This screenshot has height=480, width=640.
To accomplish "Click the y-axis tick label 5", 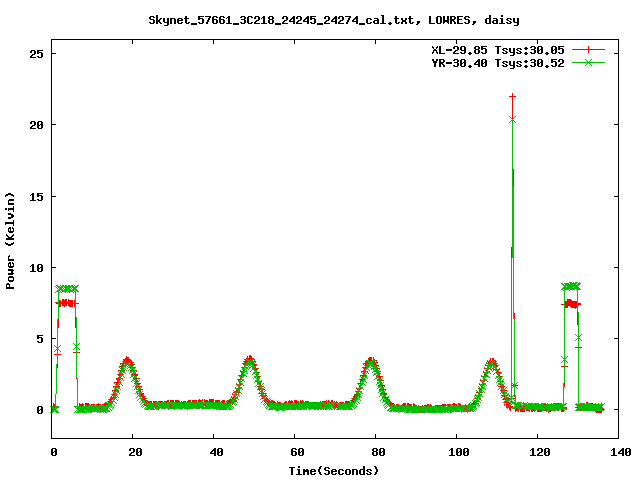I will (40, 339).
